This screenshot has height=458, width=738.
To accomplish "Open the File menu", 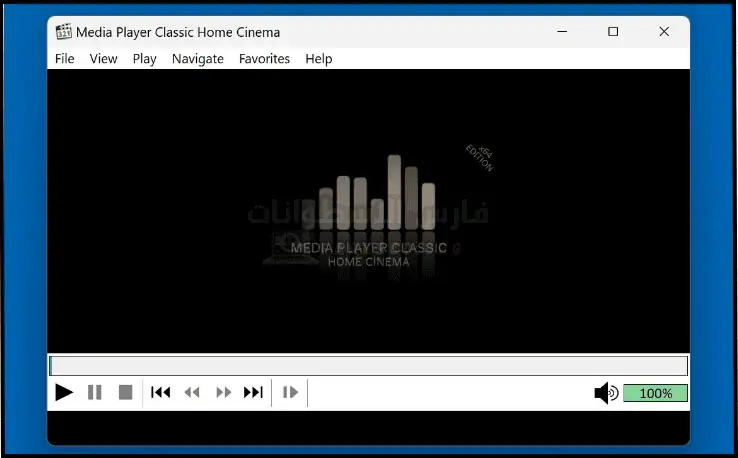I will click(65, 59).
